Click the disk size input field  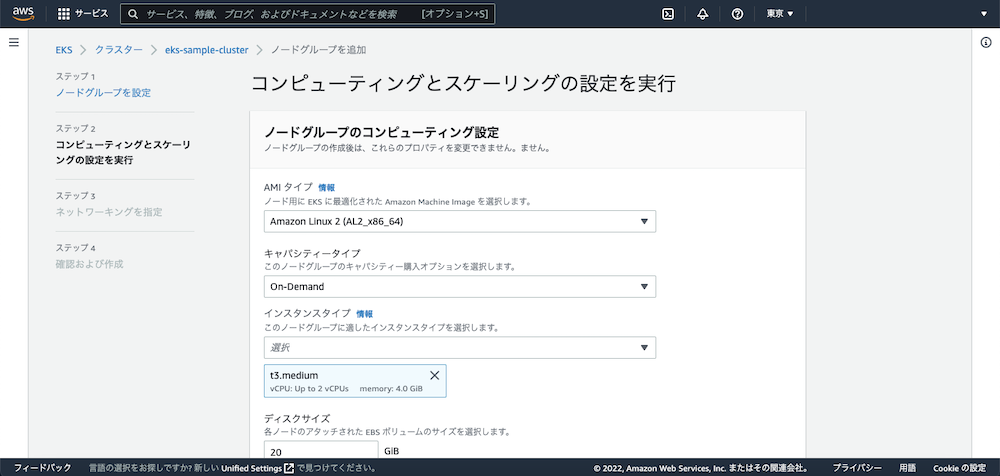320,452
